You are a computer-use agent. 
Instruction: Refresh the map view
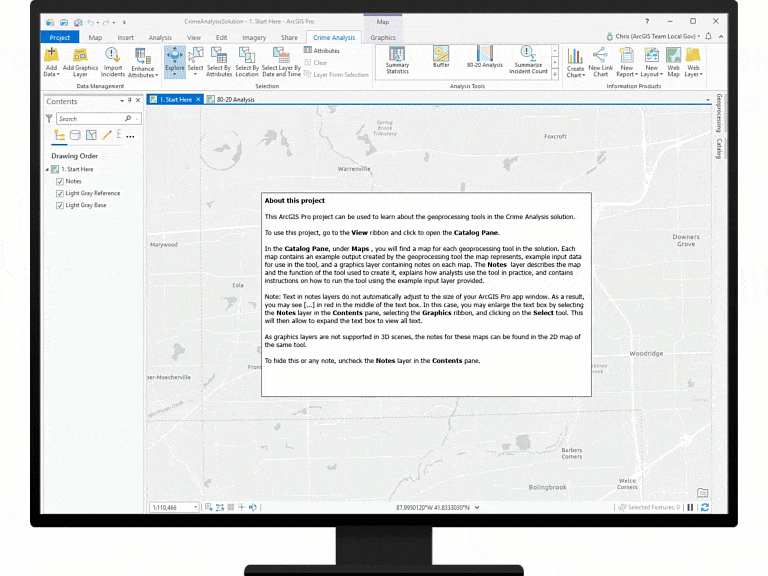tap(705, 507)
